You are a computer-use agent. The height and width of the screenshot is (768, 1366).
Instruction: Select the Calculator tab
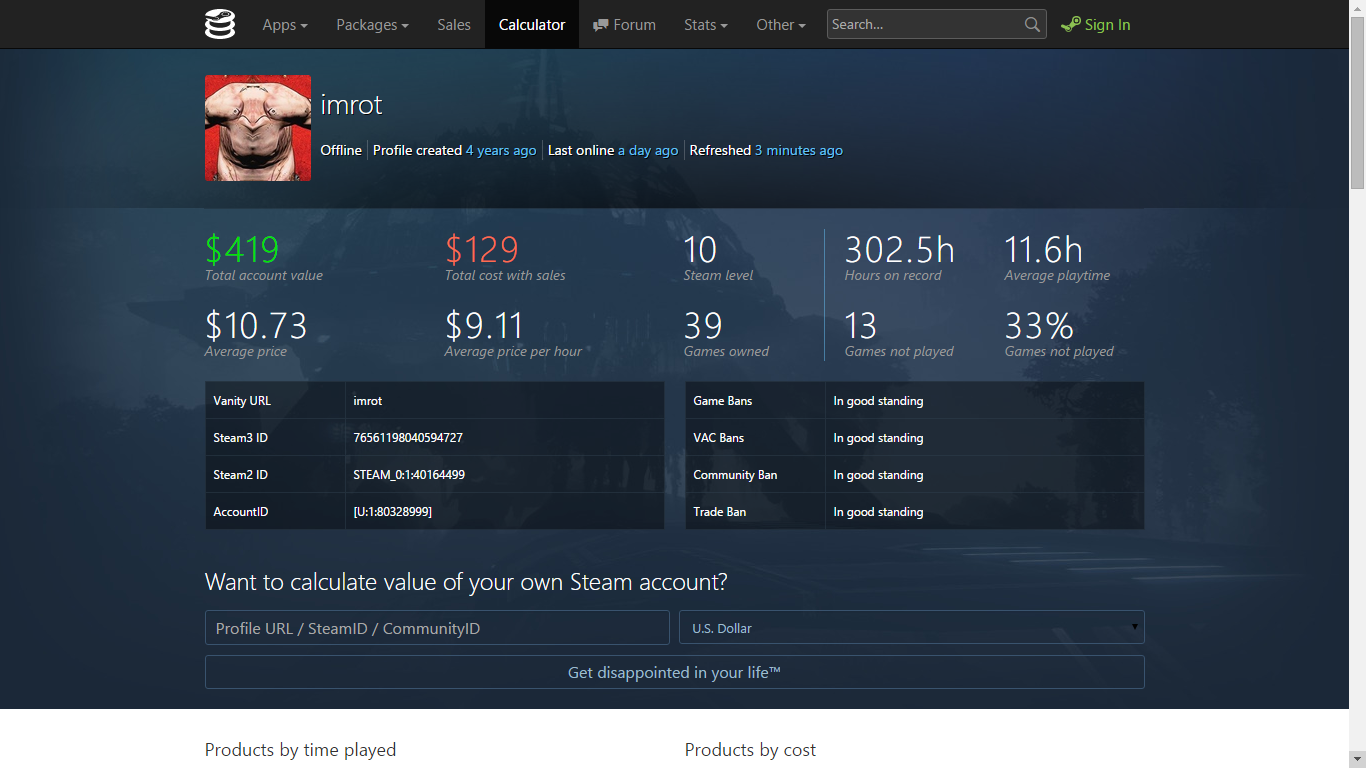point(532,25)
